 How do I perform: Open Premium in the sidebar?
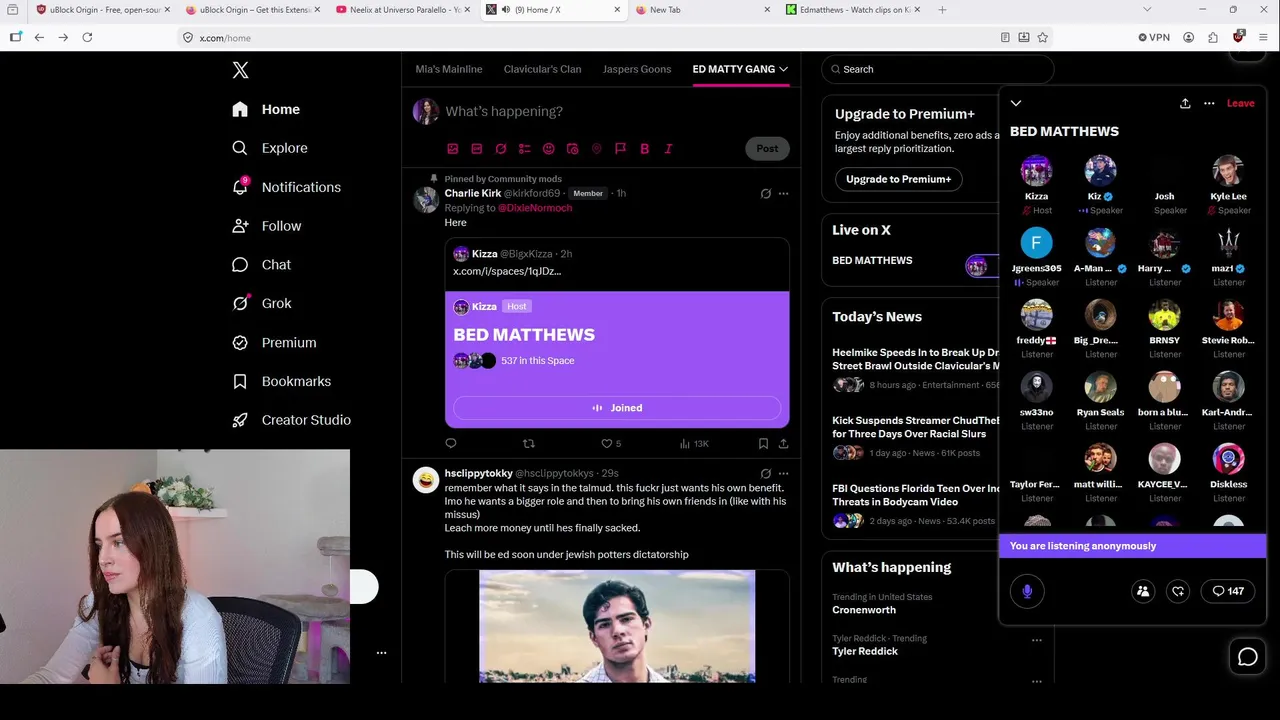tap(274, 342)
